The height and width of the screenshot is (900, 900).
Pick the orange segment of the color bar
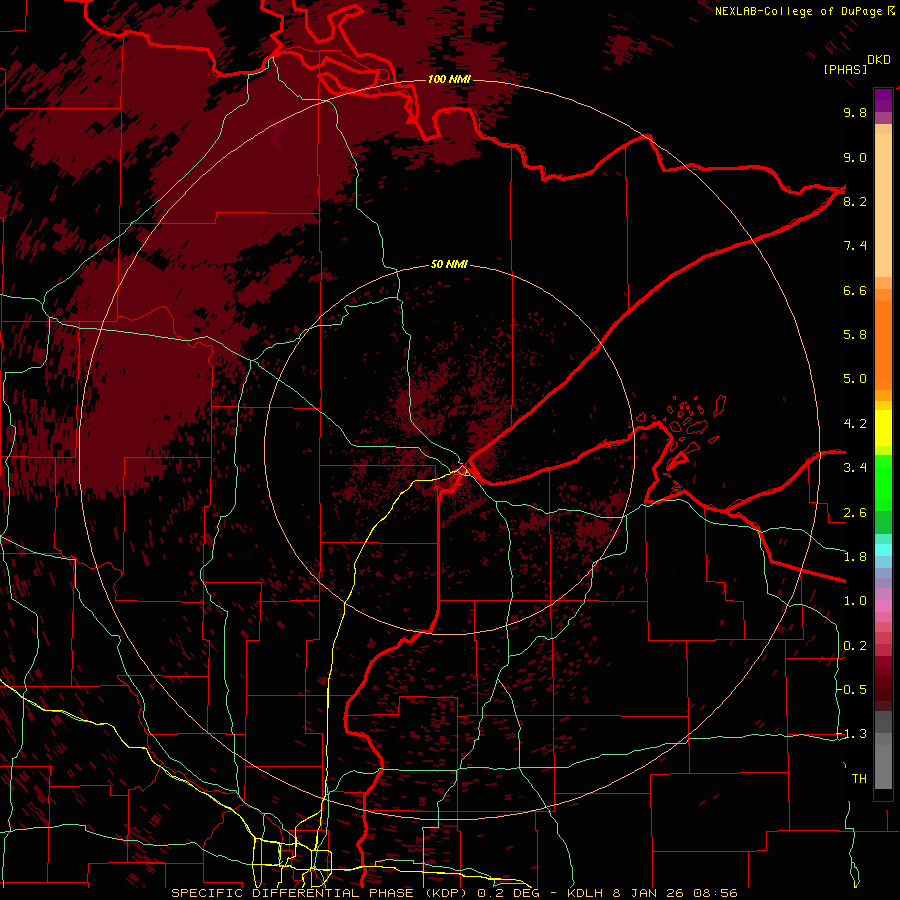[883, 344]
